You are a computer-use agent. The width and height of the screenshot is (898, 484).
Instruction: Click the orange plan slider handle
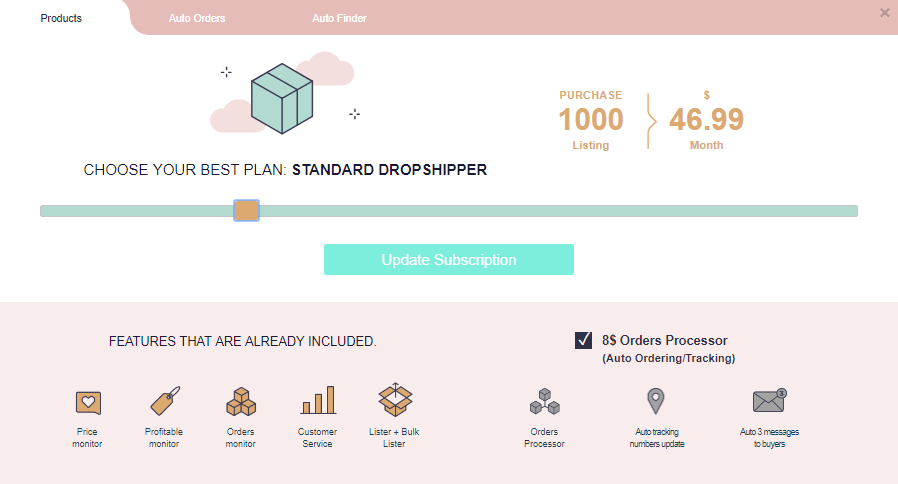click(246, 210)
